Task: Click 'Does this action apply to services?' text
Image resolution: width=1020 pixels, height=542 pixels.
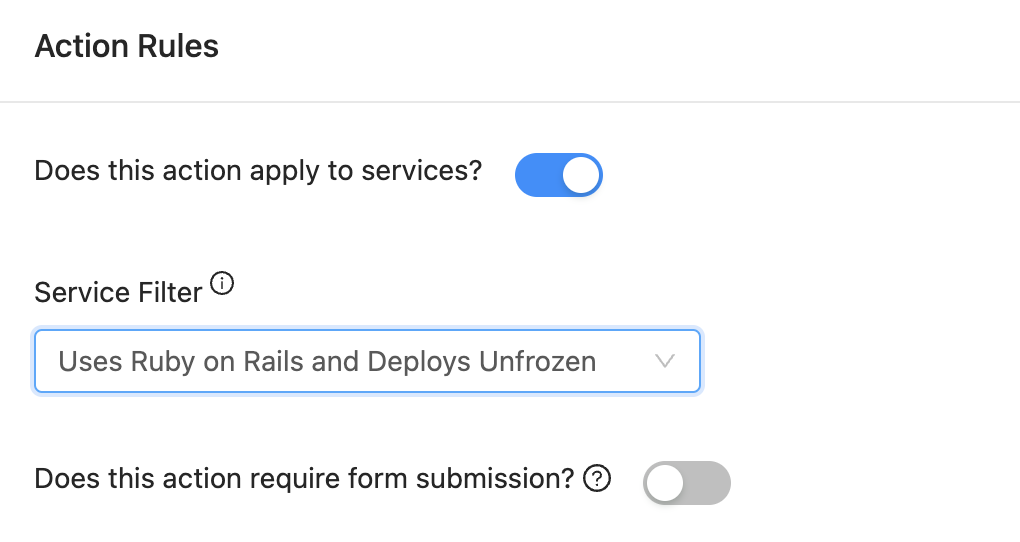Action: [x=258, y=171]
